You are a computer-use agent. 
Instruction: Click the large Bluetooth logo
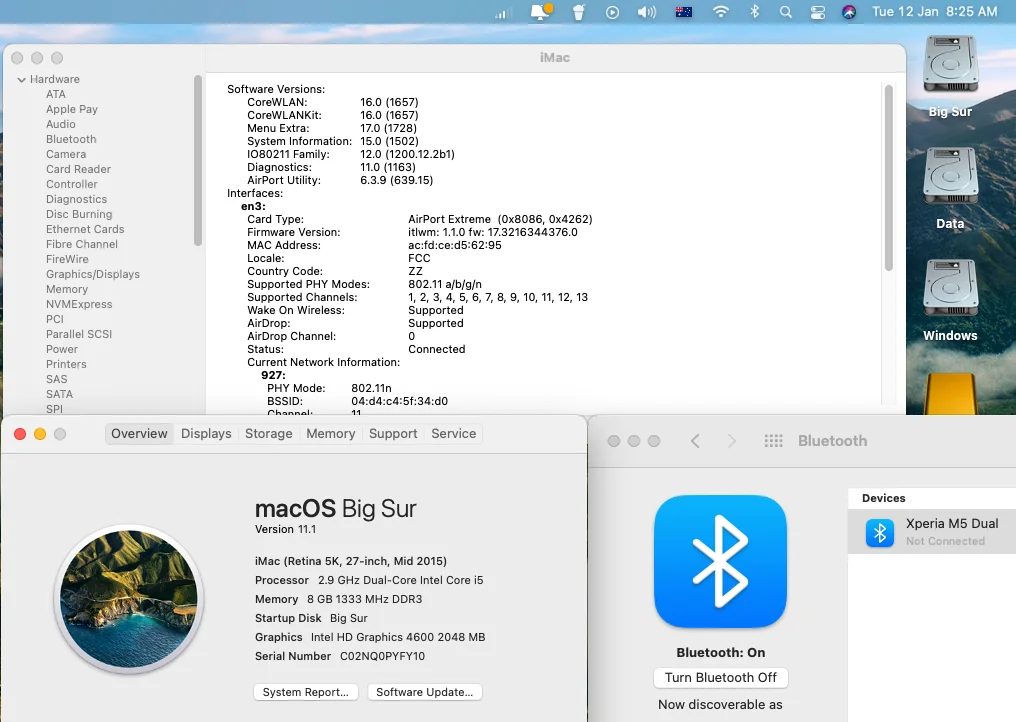click(721, 561)
